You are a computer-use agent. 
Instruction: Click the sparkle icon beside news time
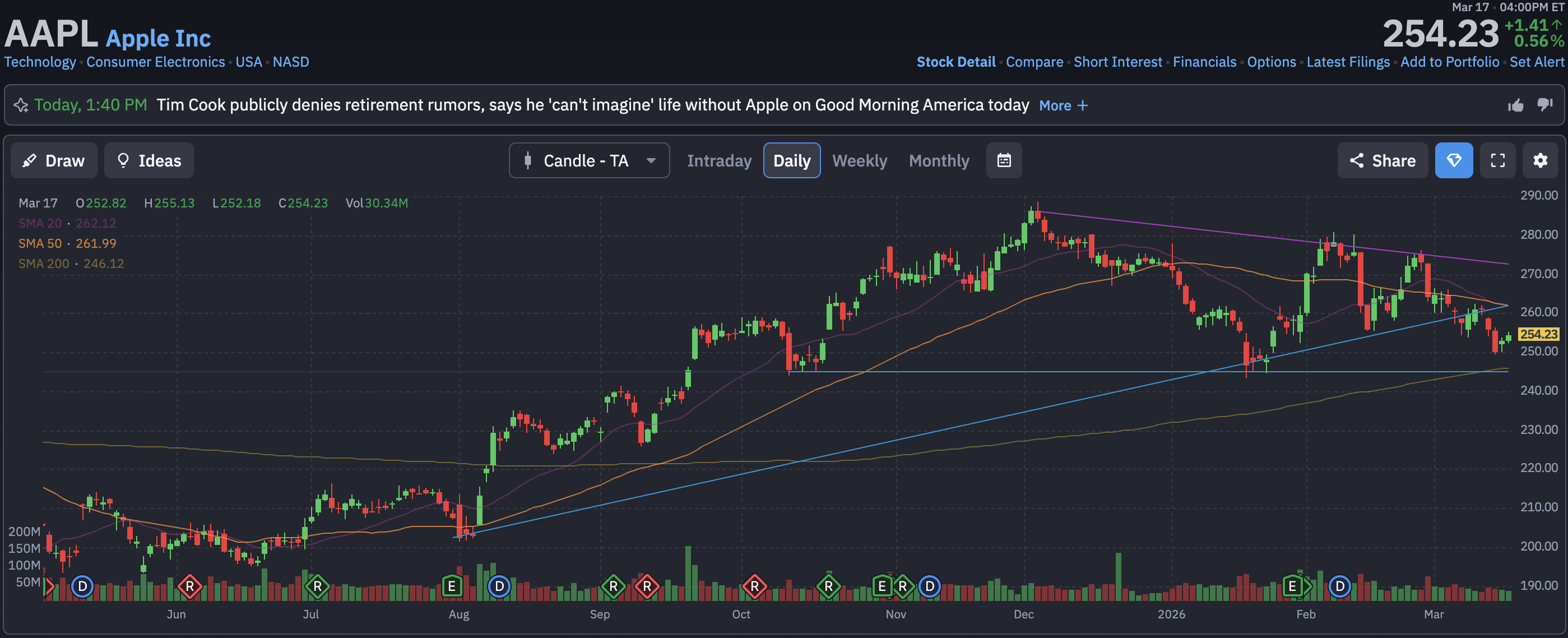coord(21,105)
